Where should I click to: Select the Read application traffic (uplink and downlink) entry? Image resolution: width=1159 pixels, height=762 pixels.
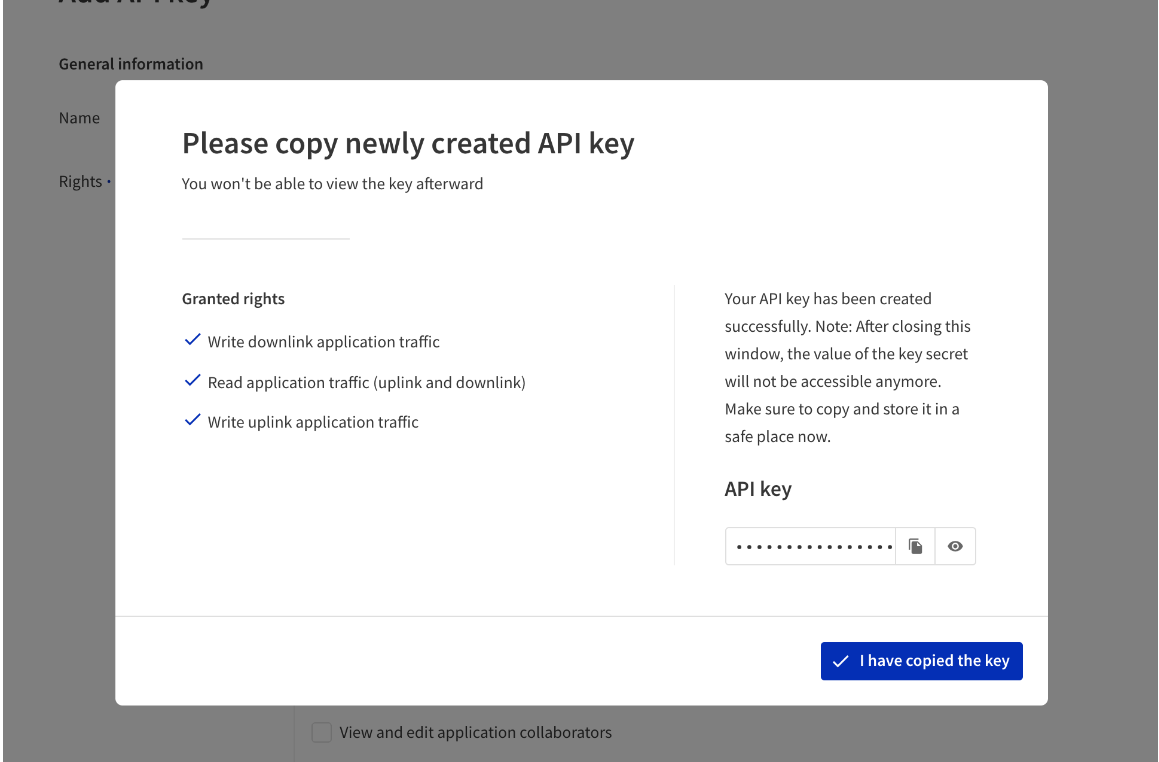pos(367,382)
